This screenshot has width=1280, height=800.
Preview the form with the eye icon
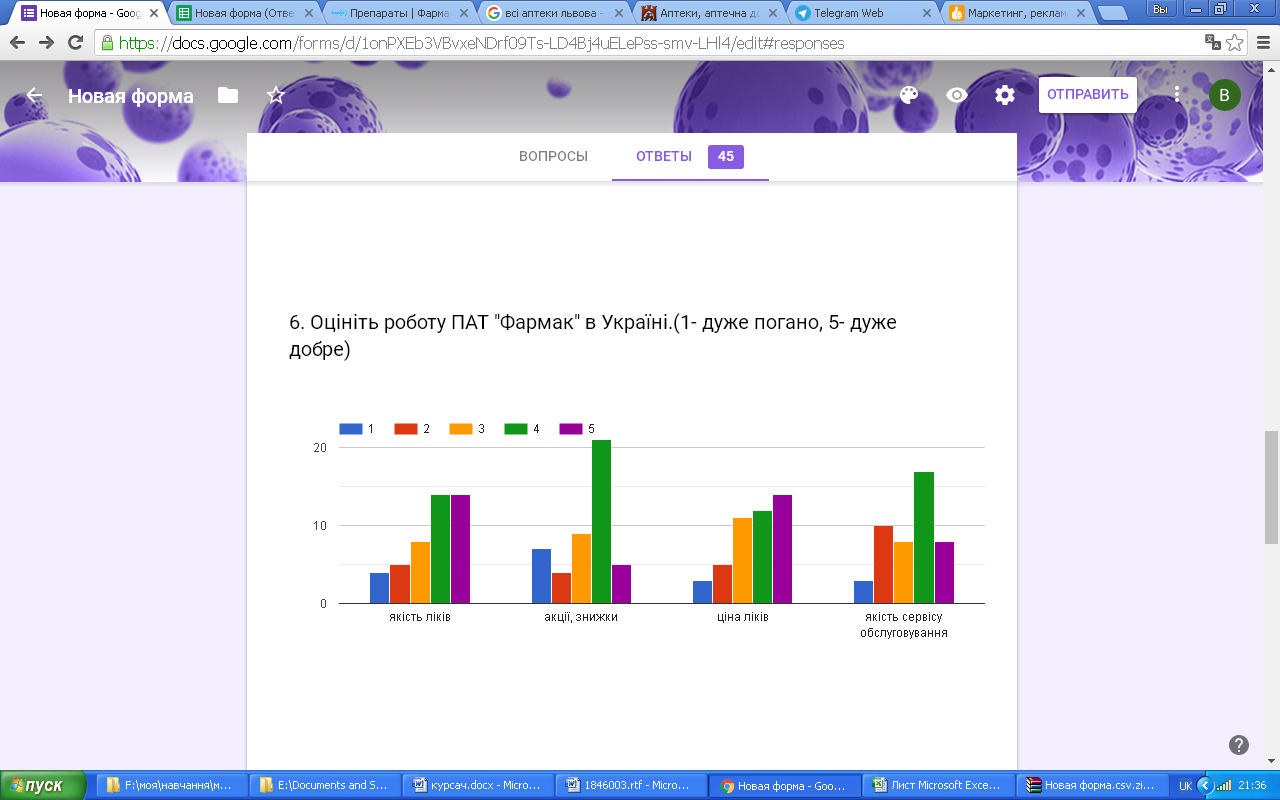[x=957, y=95]
